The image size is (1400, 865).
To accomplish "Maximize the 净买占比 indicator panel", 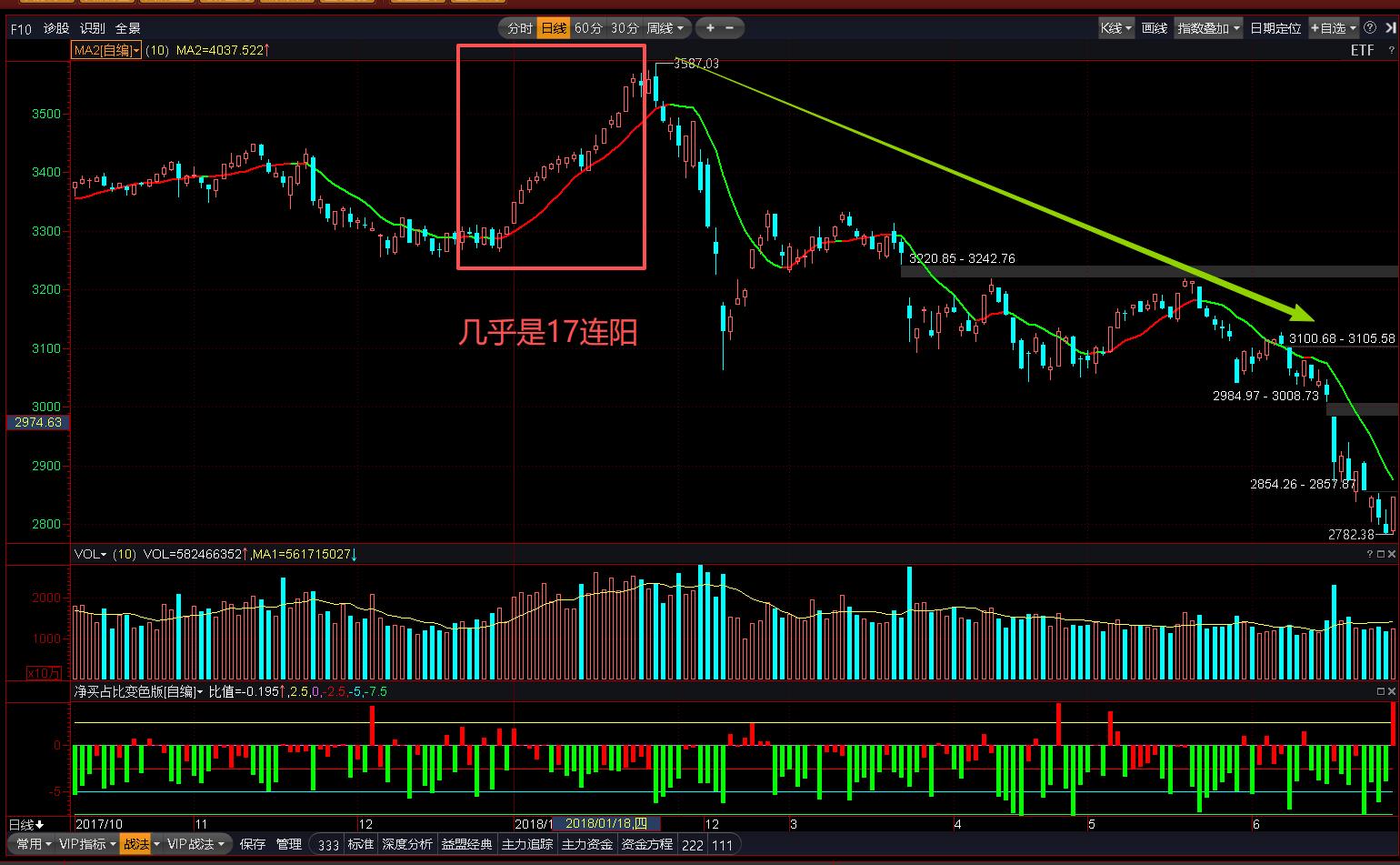I will pyautogui.click(x=1380, y=691).
